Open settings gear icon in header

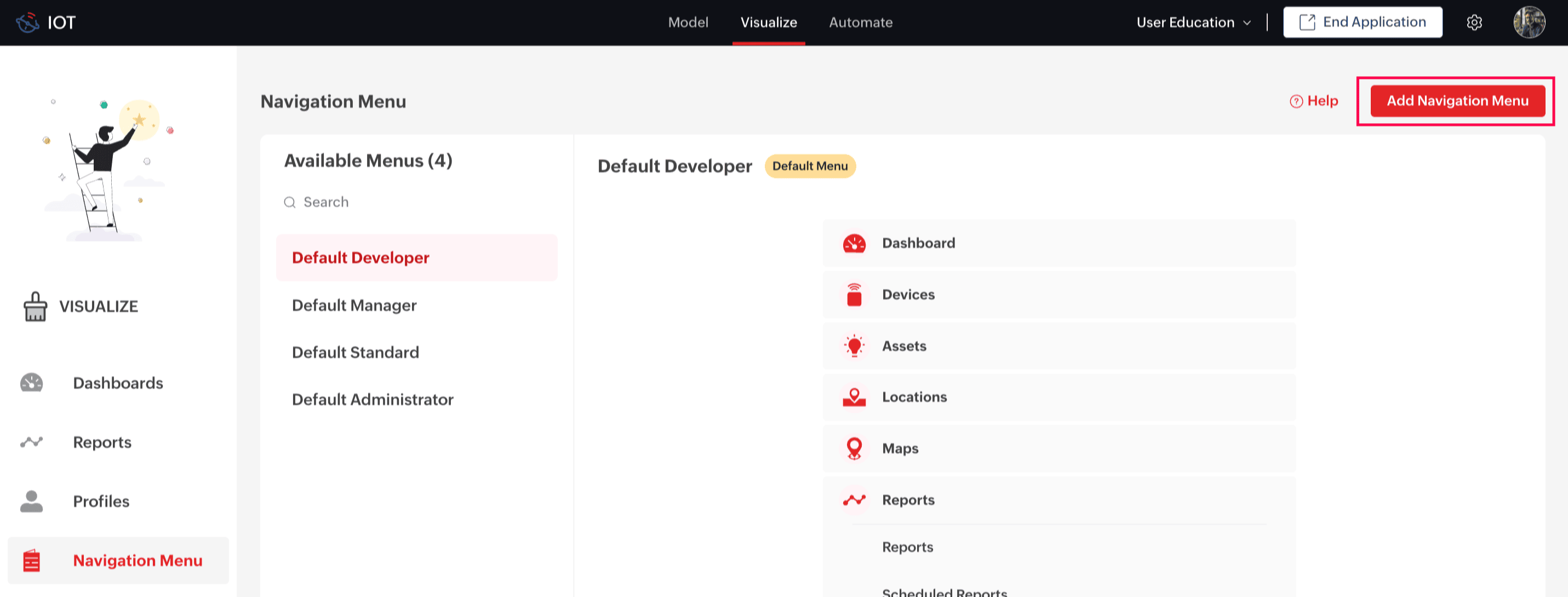point(1474,22)
